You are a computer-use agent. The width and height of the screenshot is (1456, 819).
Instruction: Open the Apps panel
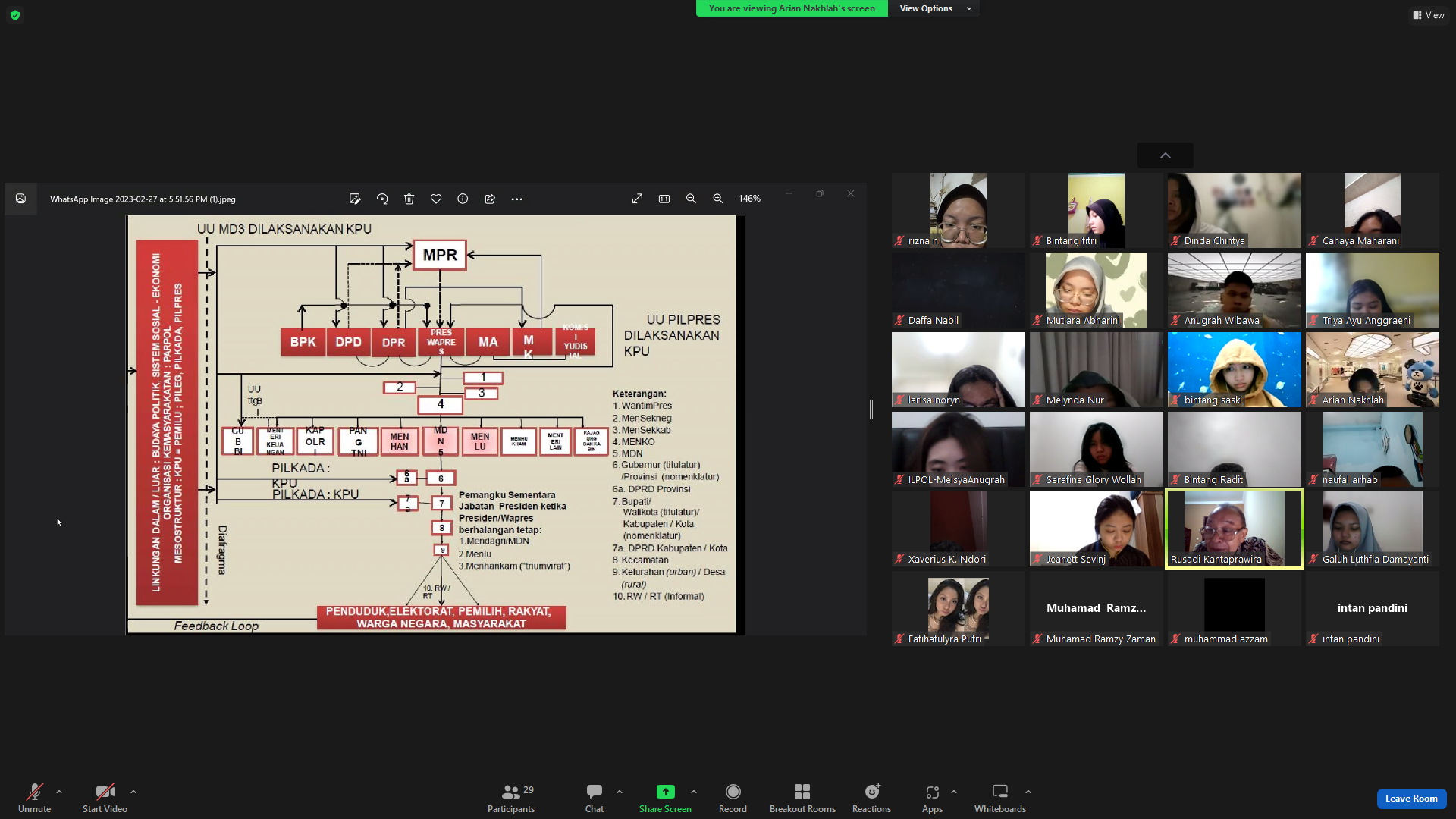pyautogui.click(x=932, y=798)
